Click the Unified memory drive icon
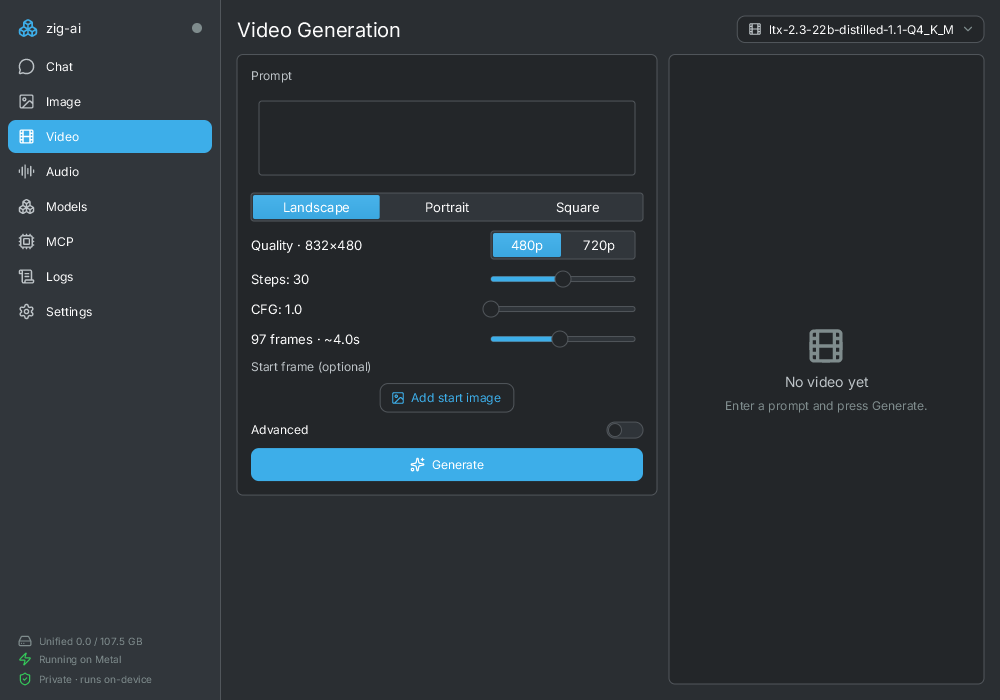1000x700 pixels. [x=25, y=641]
